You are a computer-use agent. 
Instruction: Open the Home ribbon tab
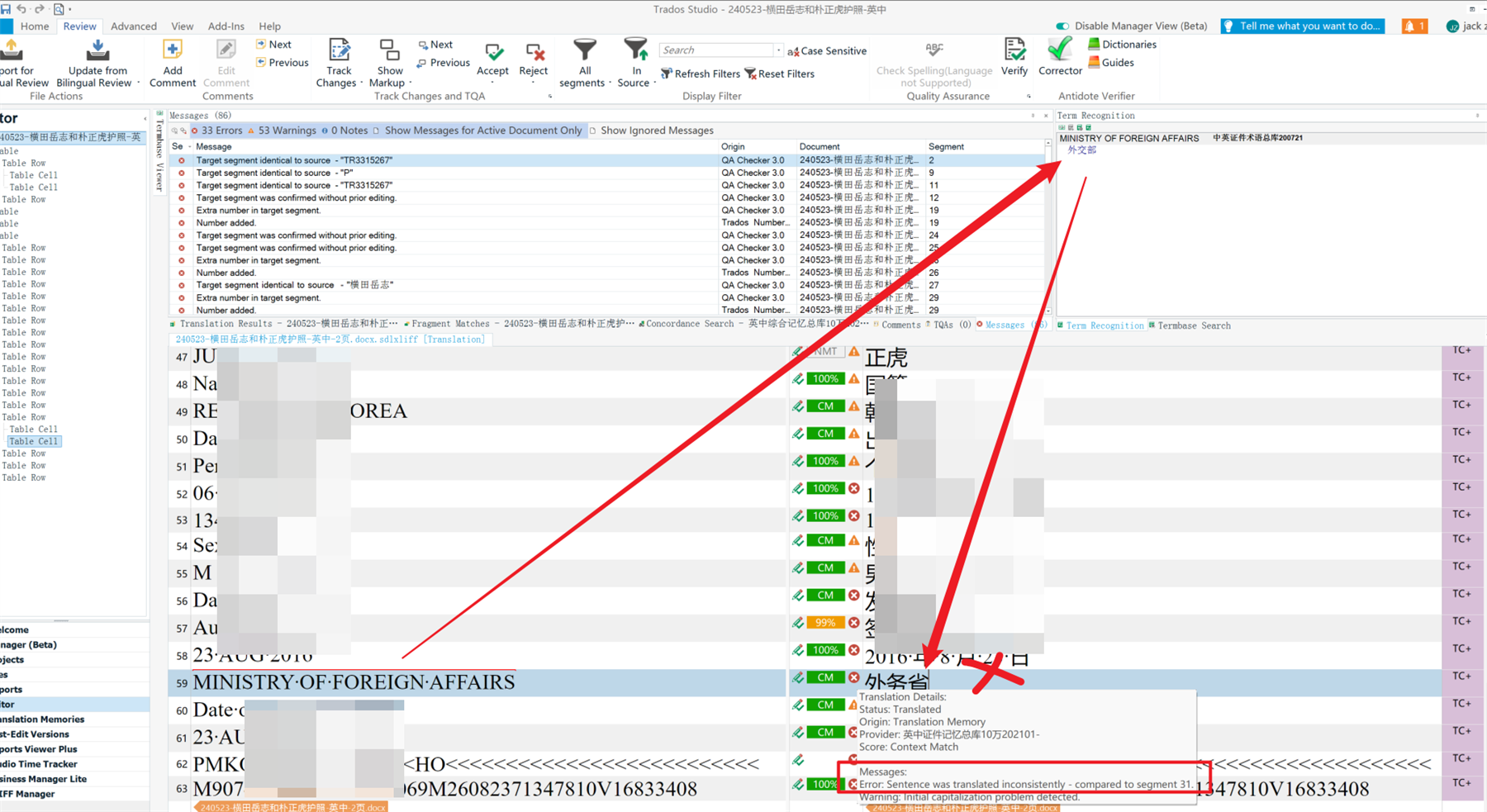pos(35,26)
